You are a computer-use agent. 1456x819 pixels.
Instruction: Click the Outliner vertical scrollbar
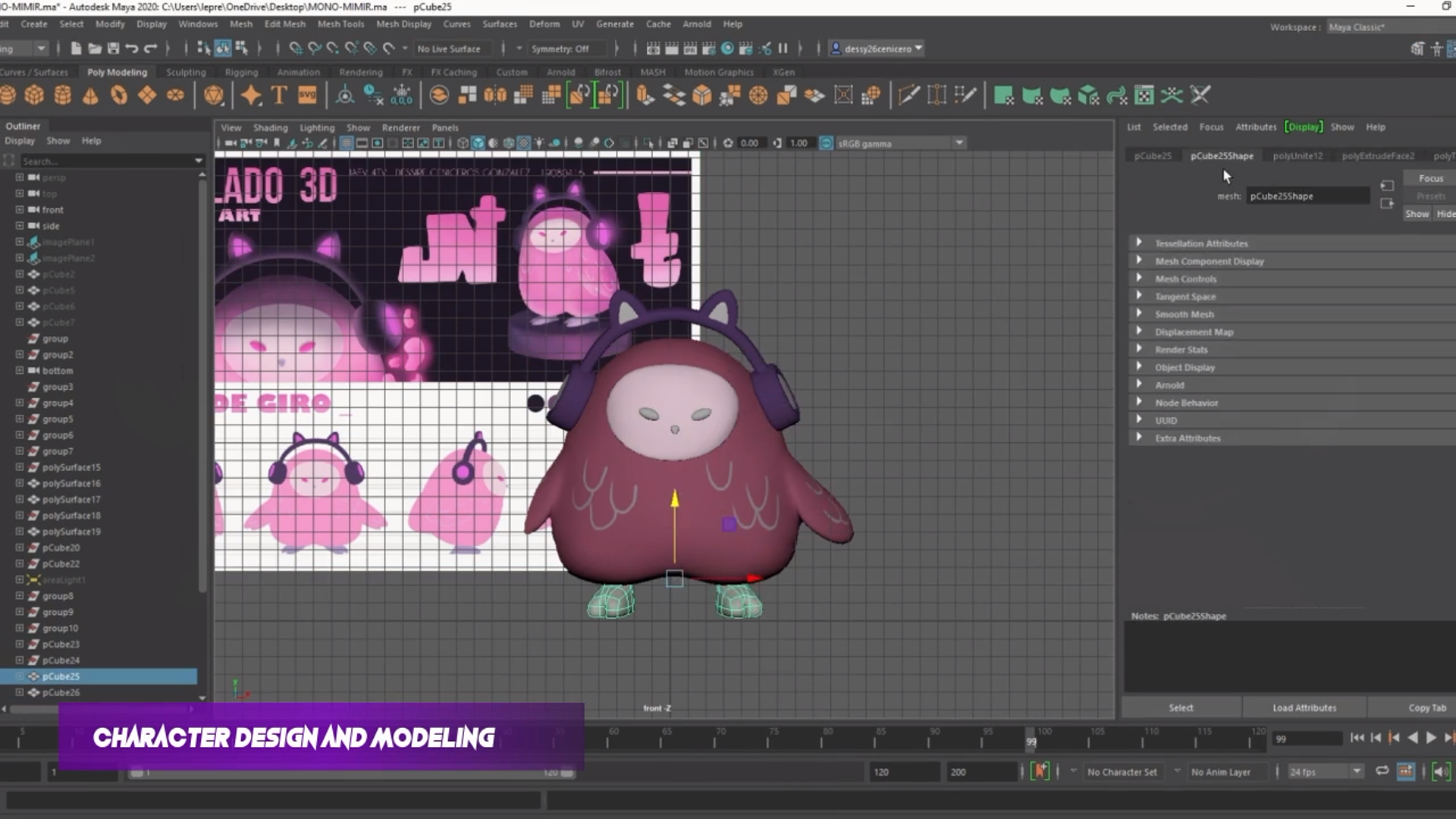(202, 387)
